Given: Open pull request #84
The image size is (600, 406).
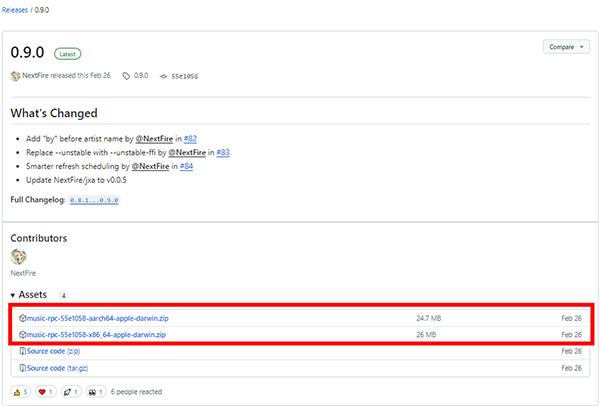Looking at the screenshot, I should coord(186,166).
